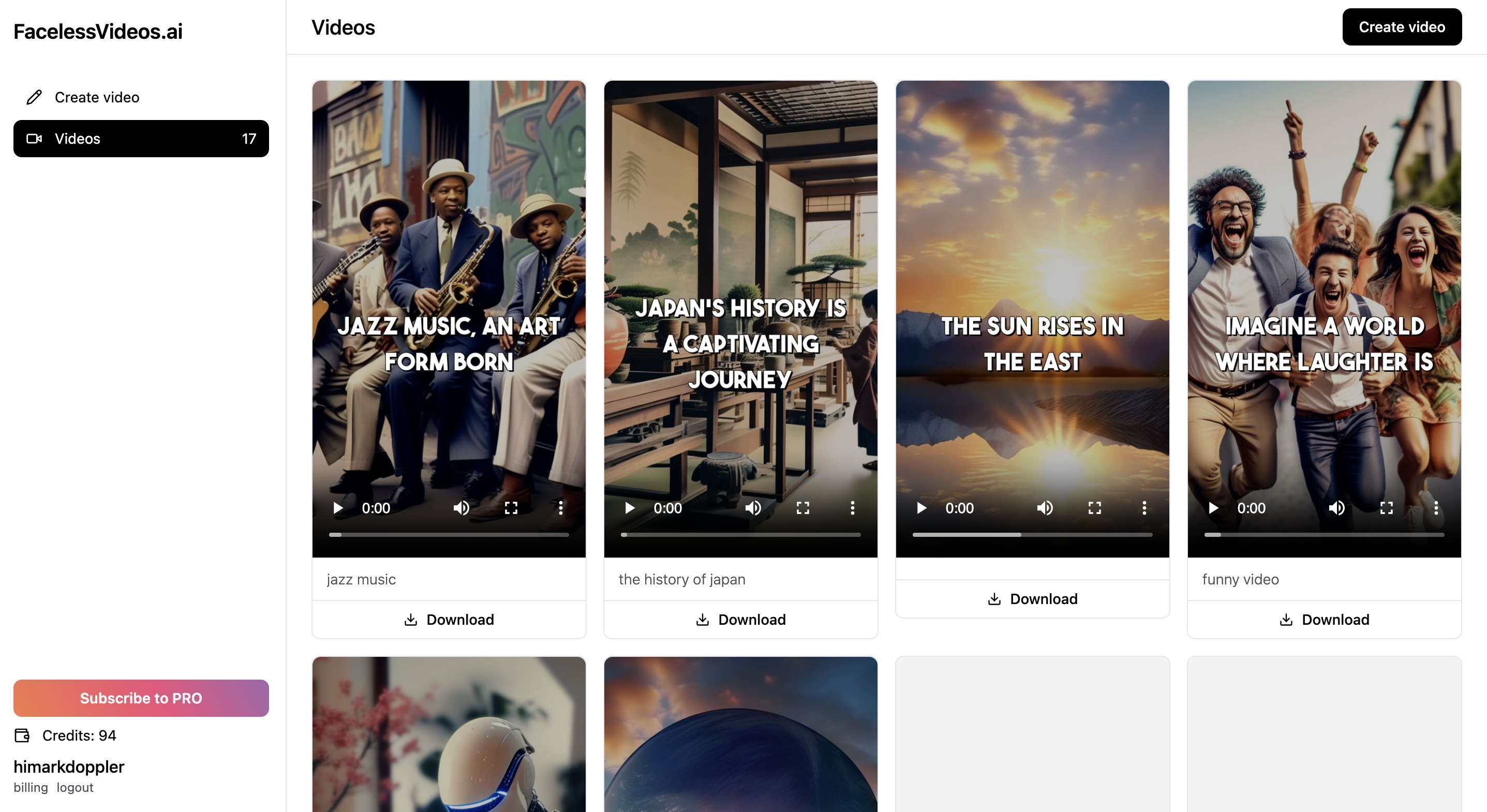Screen dimensions: 1487x812
Task: Play the jazz music video
Action: [338, 508]
